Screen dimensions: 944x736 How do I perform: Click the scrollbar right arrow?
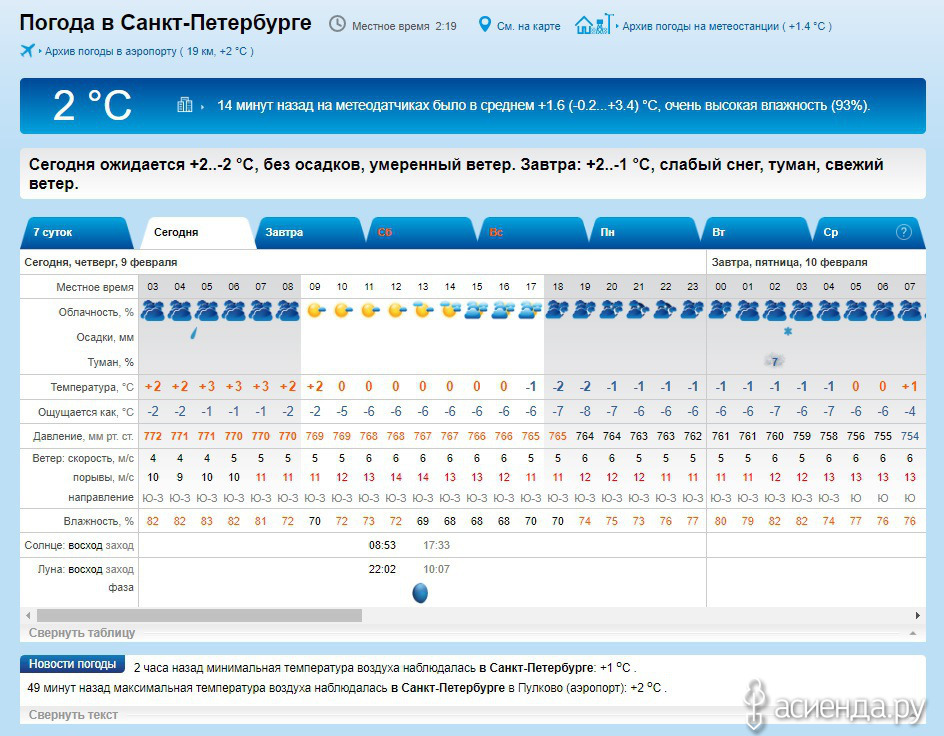[x=918, y=616]
